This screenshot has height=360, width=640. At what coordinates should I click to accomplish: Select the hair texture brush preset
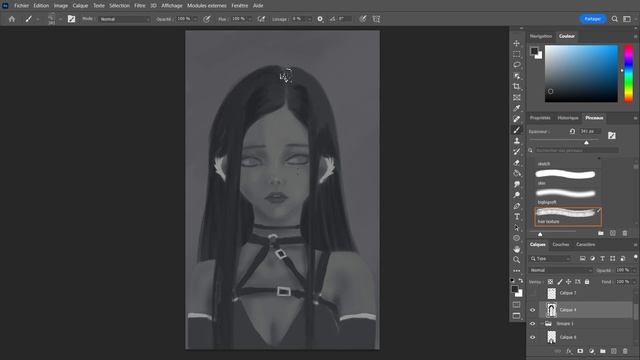(x=568, y=216)
